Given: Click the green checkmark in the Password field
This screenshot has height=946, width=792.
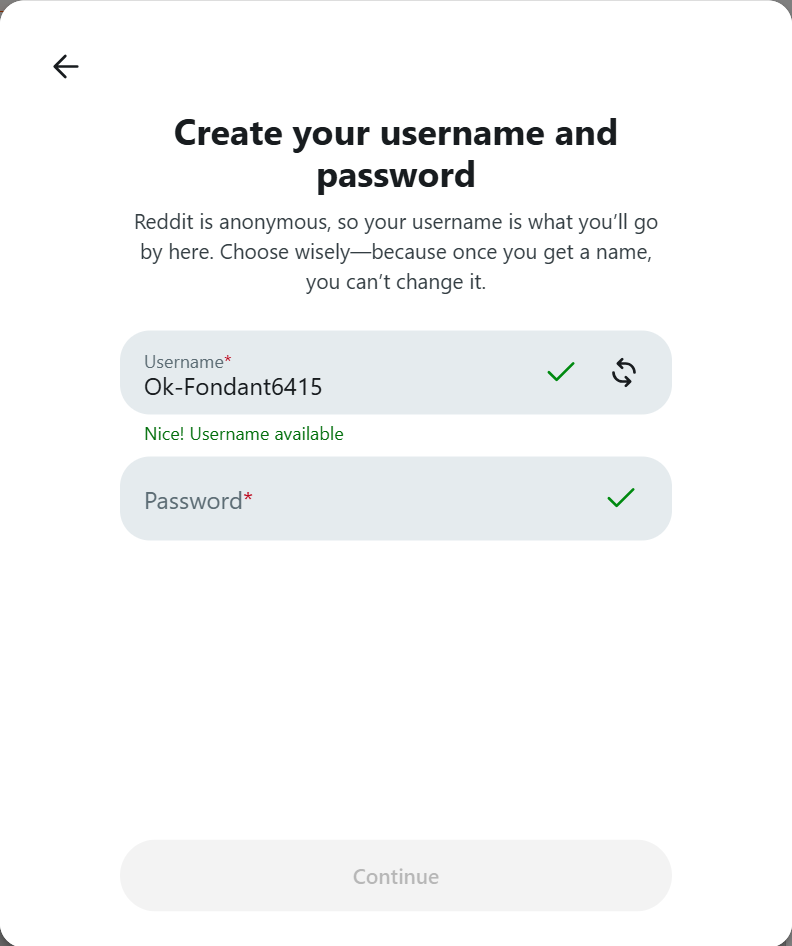Looking at the screenshot, I should (621, 498).
